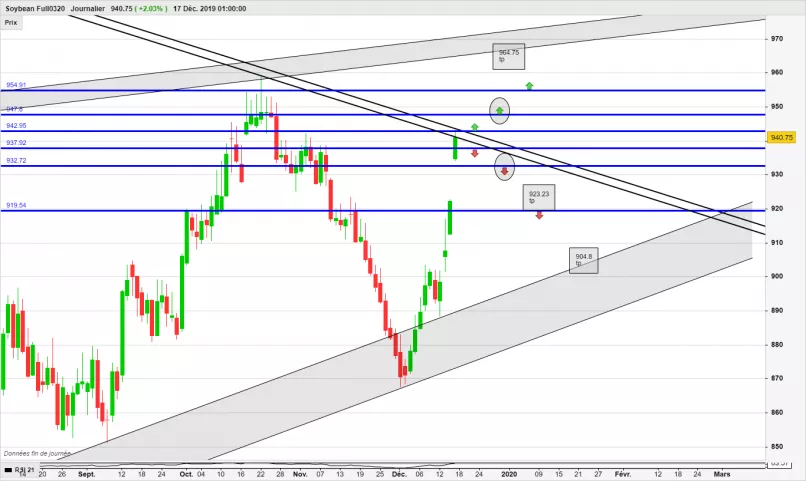
Task: Click the 870 price axis label
Action: point(777,378)
